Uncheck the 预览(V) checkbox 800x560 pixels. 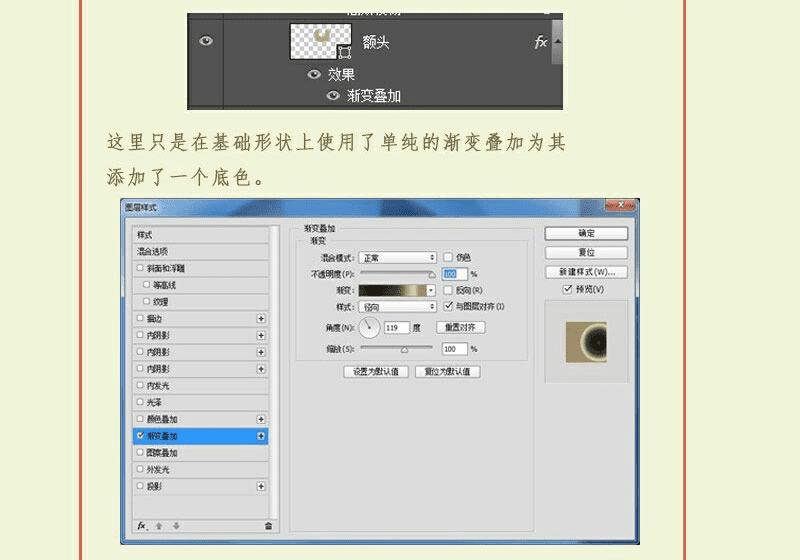pos(567,289)
